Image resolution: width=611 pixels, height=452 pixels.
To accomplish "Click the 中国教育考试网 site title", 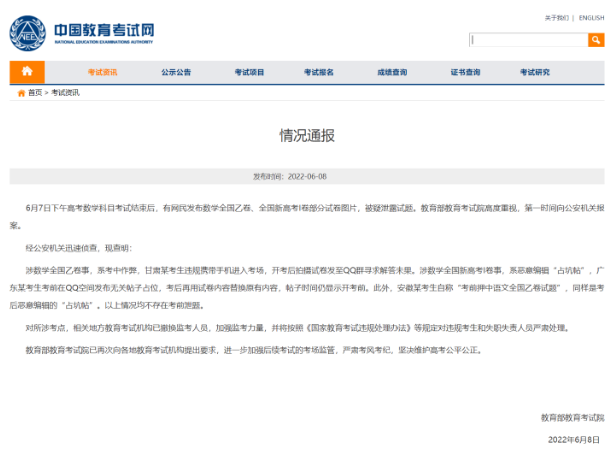I will 104,30.
